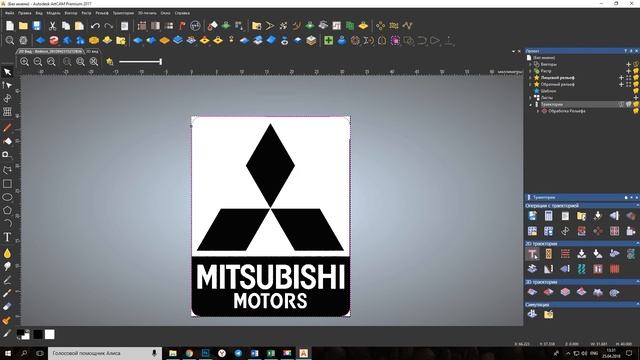Pick the ellipse drawing tool
The height and width of the screenshot is (360, 640).
pos(7,197)
